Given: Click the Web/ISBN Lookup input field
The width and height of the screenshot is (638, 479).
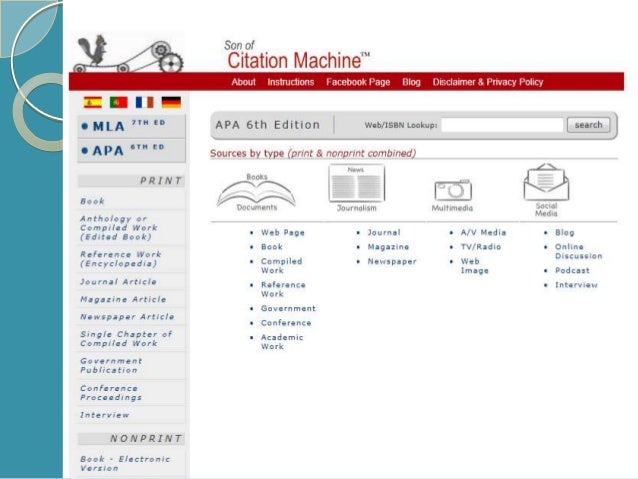Looking at the screenshot, I should [x=503, y=125].
